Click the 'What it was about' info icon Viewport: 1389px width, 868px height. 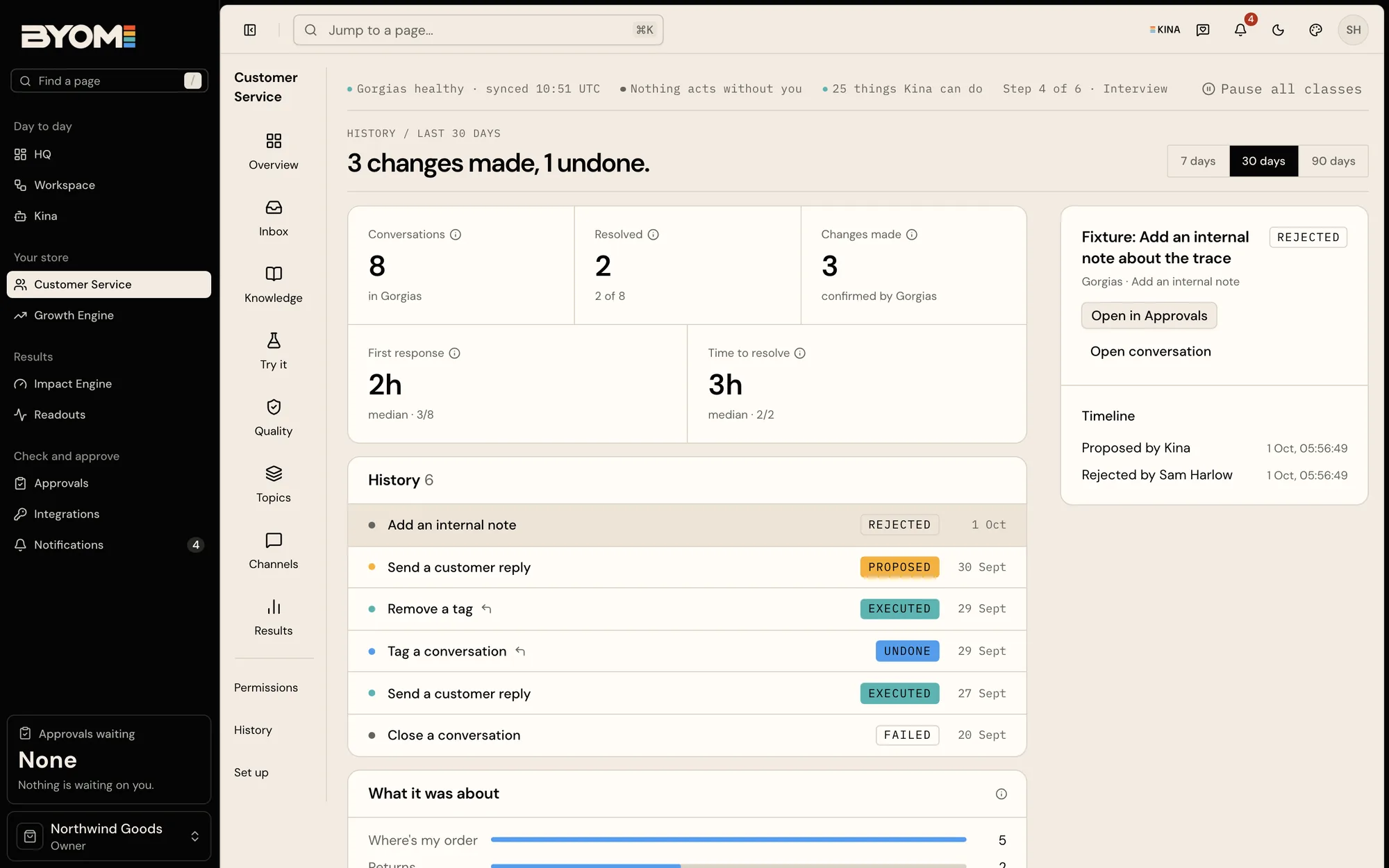[1001, 794]
